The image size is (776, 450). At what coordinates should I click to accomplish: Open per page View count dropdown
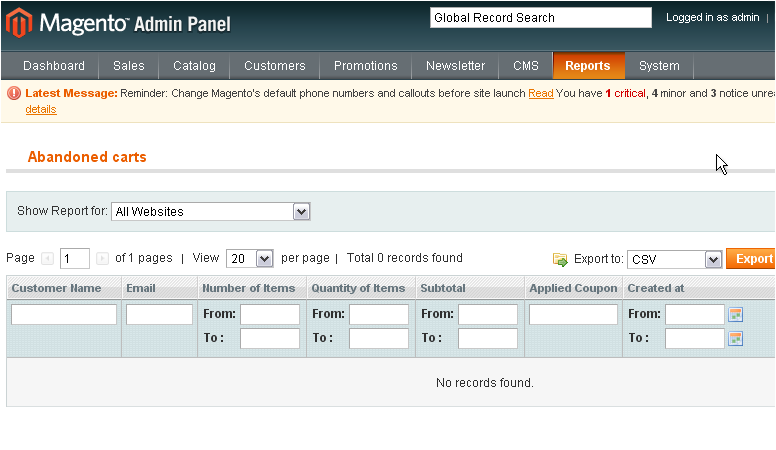264,259
